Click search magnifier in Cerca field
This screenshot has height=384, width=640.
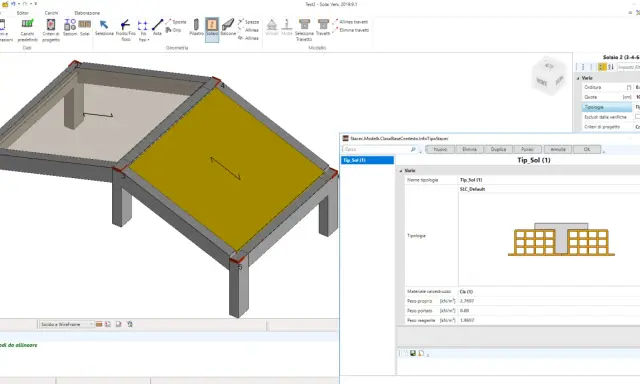coord(413,150)
